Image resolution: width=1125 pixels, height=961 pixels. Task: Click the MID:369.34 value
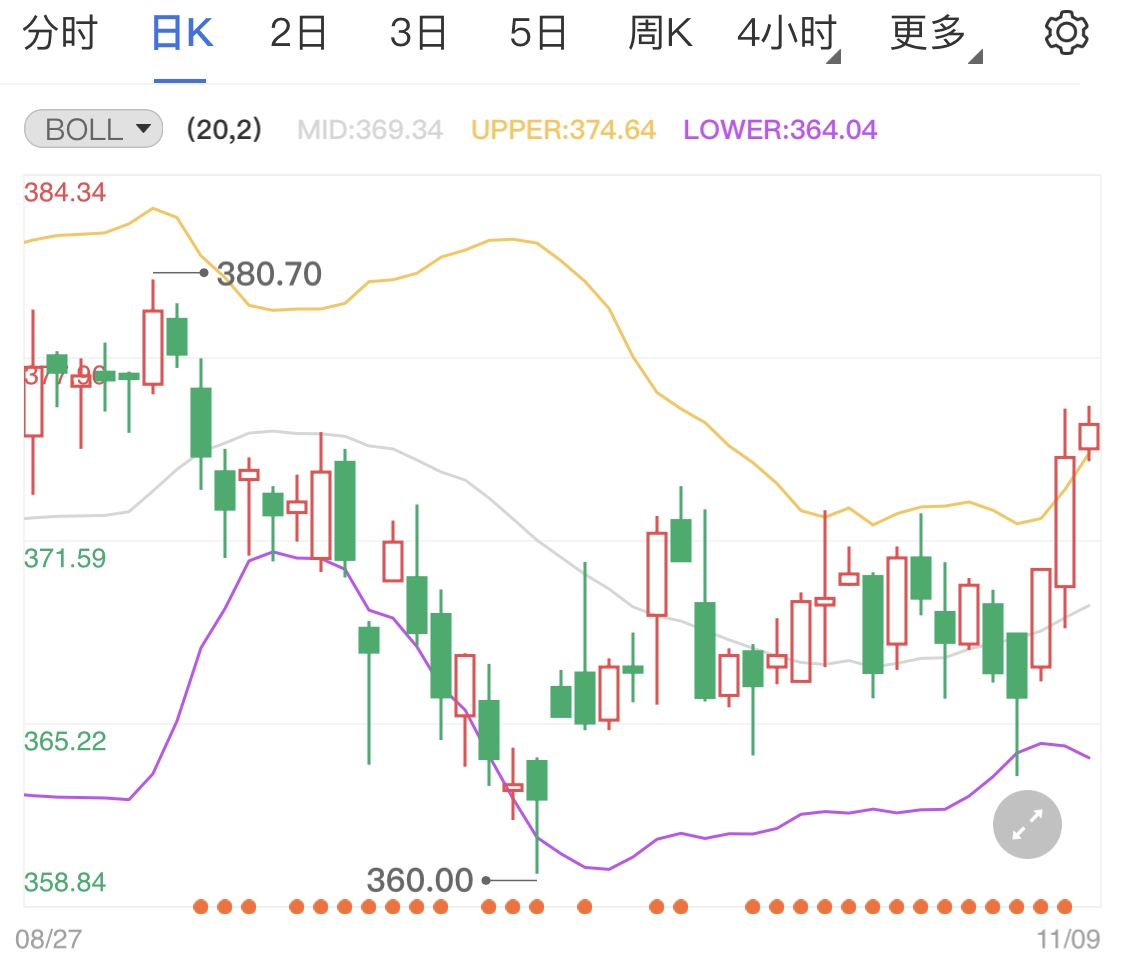[369, 130]
